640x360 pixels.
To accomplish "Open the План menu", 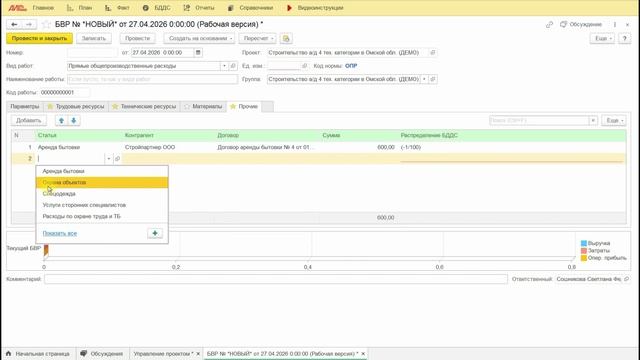I will [80, 8].
